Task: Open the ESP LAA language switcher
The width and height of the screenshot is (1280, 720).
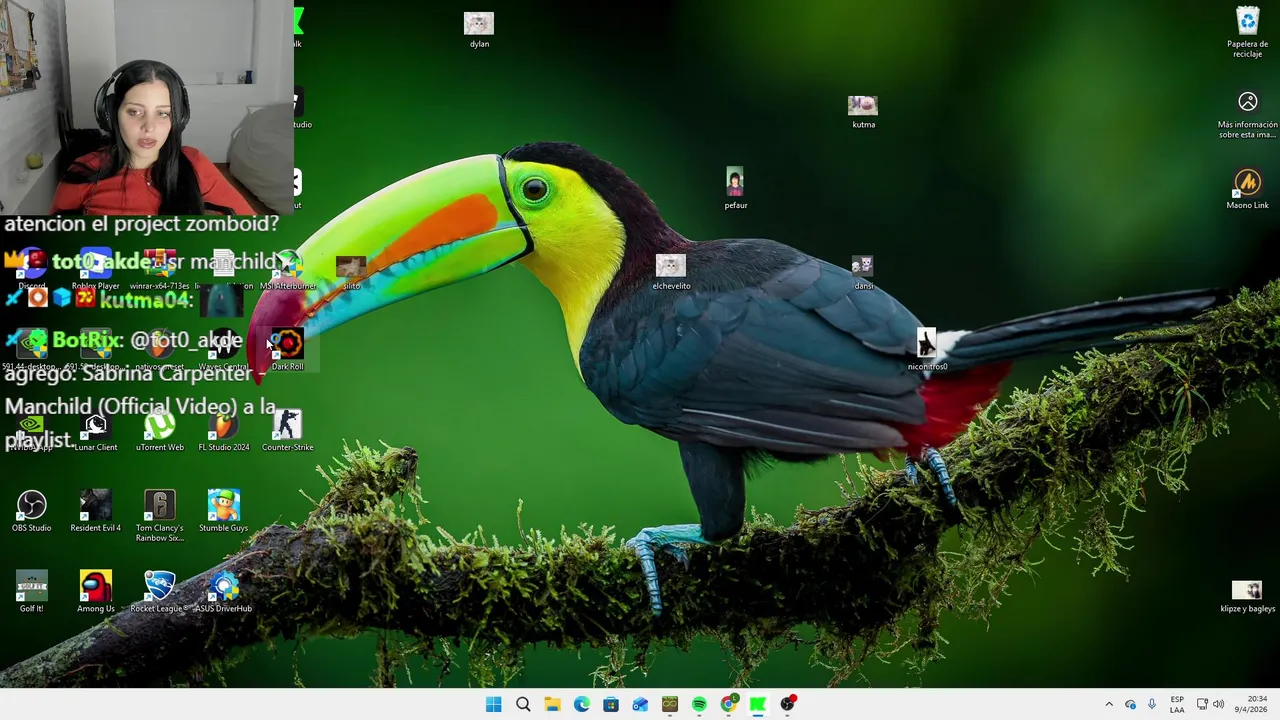Action: tap(1177, 704)
